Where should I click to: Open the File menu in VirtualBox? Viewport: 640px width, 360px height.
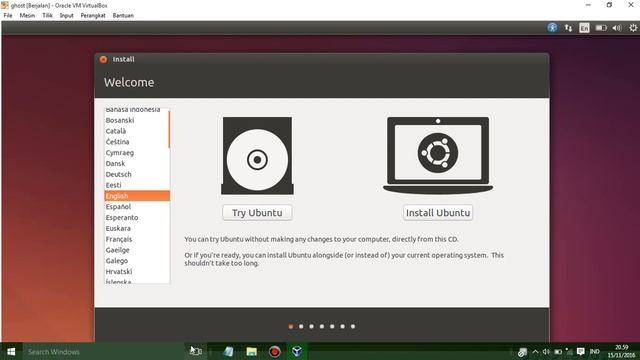pos(8,16)
